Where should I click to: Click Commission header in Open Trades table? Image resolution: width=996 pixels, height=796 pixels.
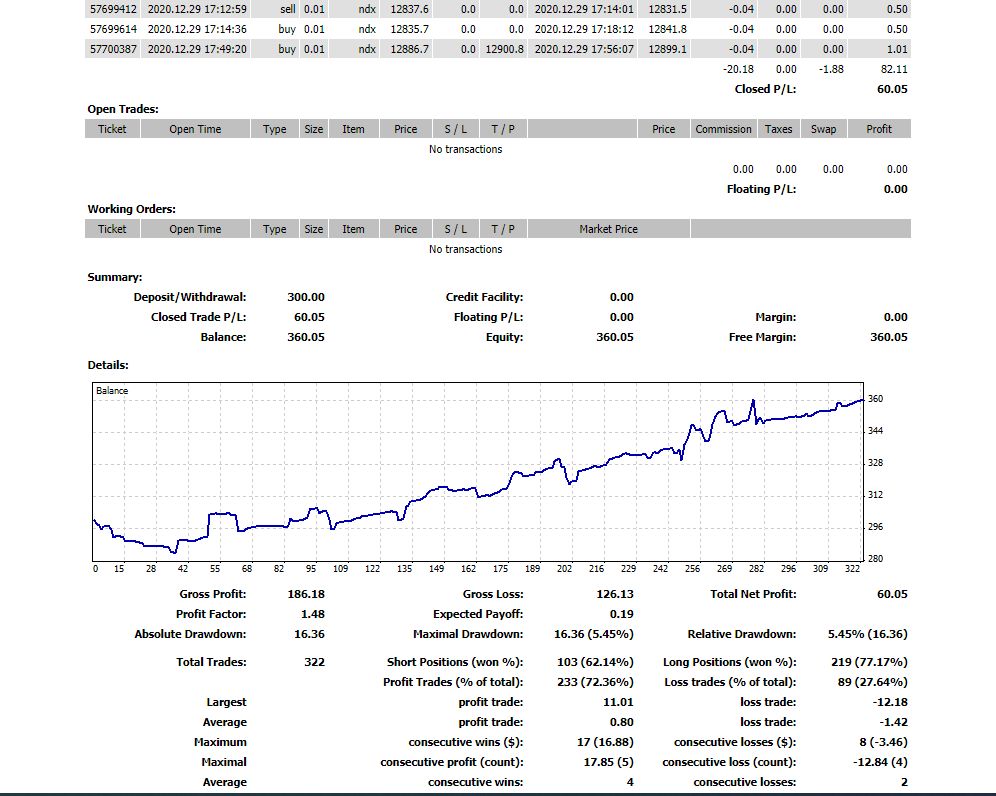(723, 129)
